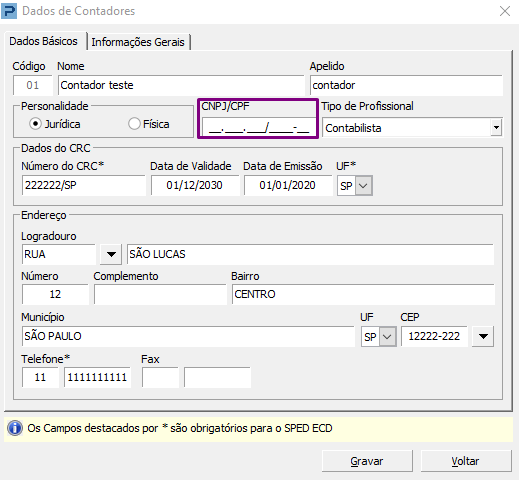Select the Jurídica radio button
The image size is (519, 480).
[x=35, y=124]
